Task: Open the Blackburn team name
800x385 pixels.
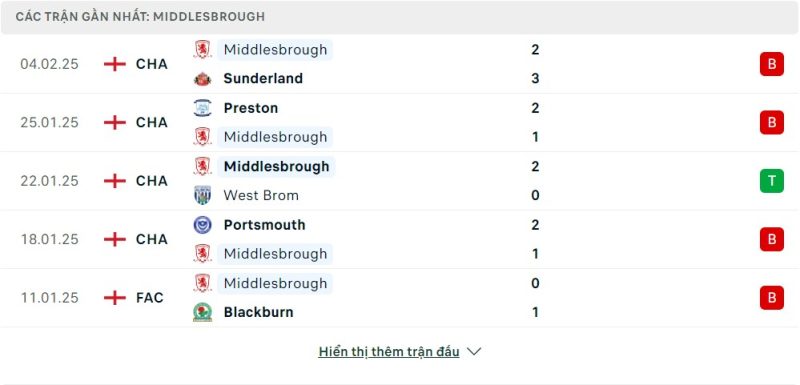Action: 258,312
